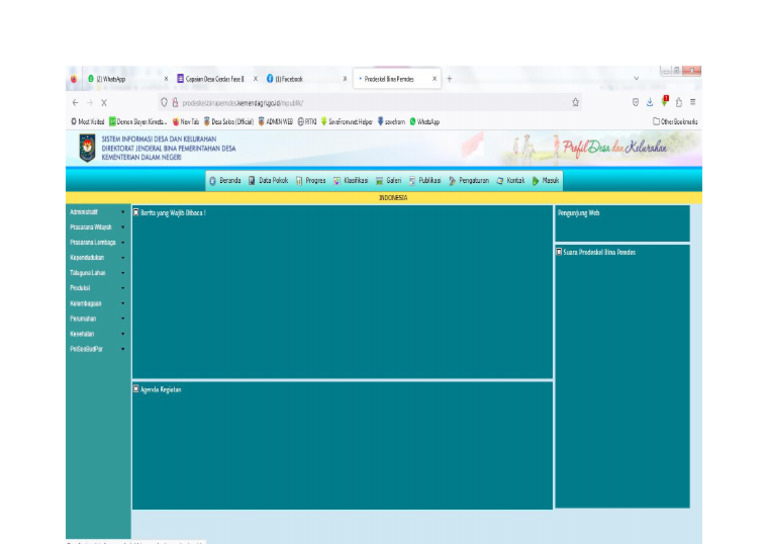The image size is (768, 544).
Task: Open the Most Visited bookmark
Action: point(88,121)
